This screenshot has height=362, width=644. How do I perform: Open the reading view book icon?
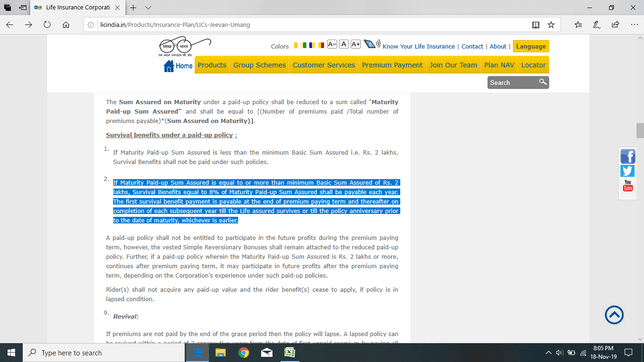point(536,25)
